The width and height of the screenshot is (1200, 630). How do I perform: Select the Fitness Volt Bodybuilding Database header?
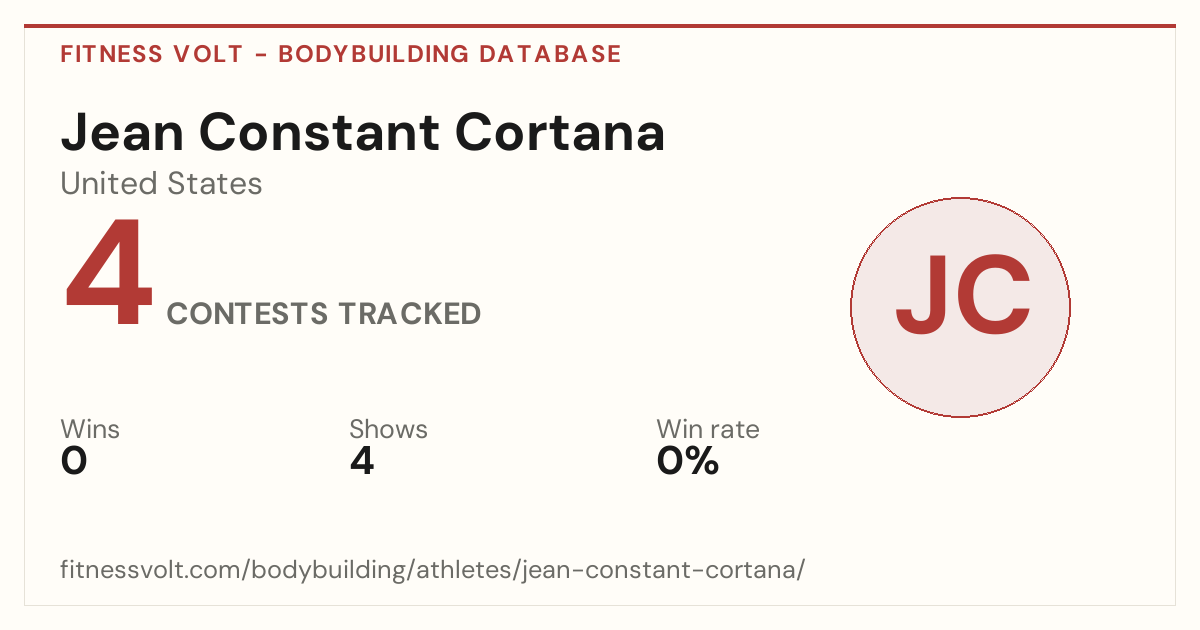341,54
